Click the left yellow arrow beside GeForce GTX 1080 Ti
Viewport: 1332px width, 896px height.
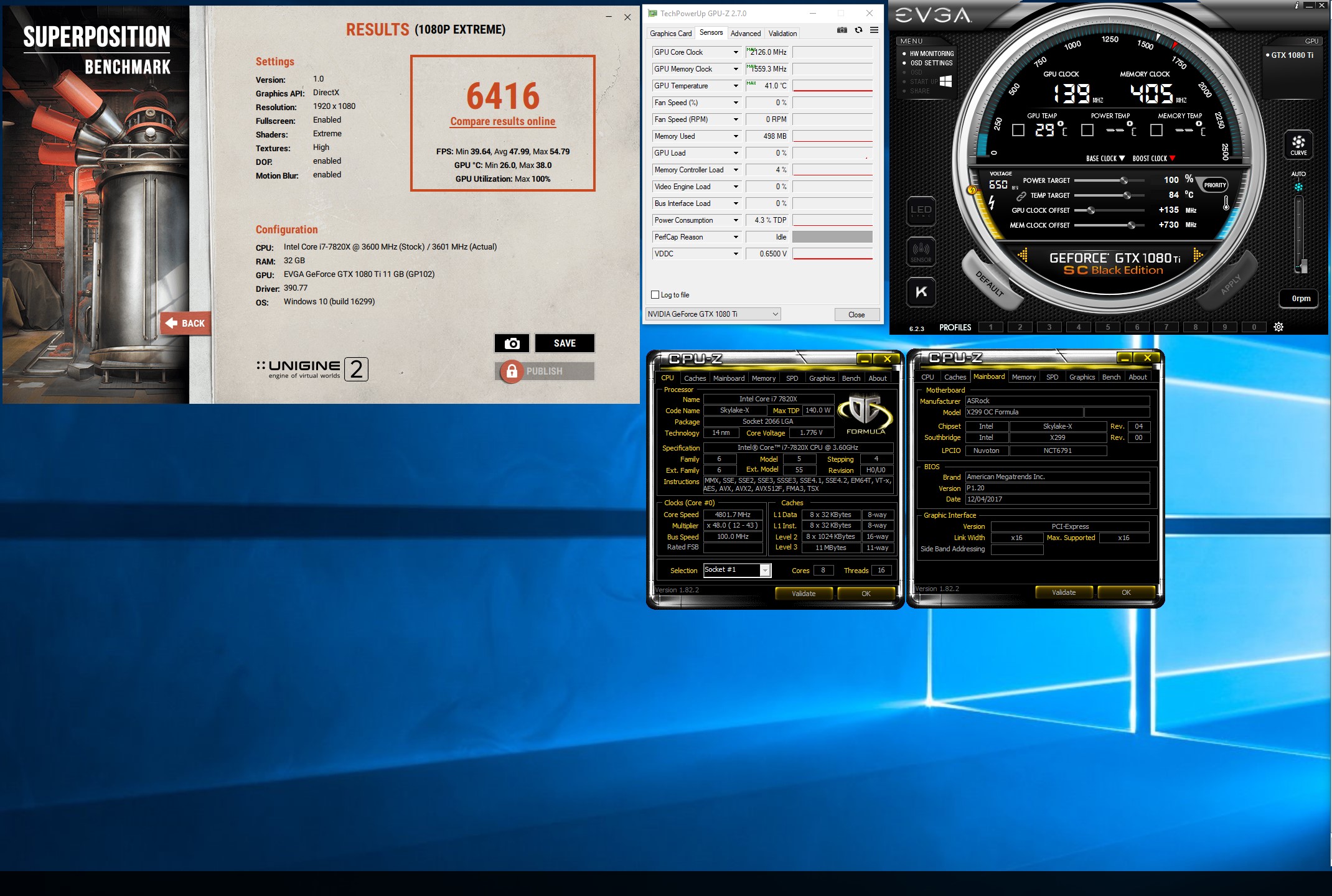1023,255
